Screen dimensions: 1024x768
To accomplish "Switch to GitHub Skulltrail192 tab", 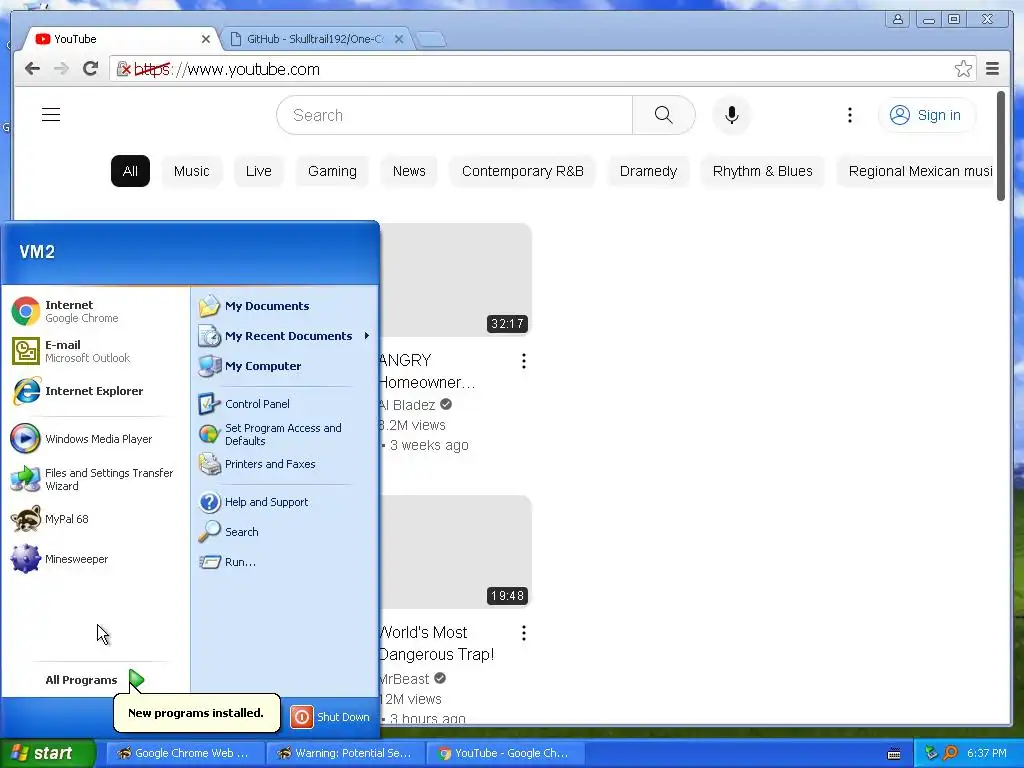I will click(313, 39).
